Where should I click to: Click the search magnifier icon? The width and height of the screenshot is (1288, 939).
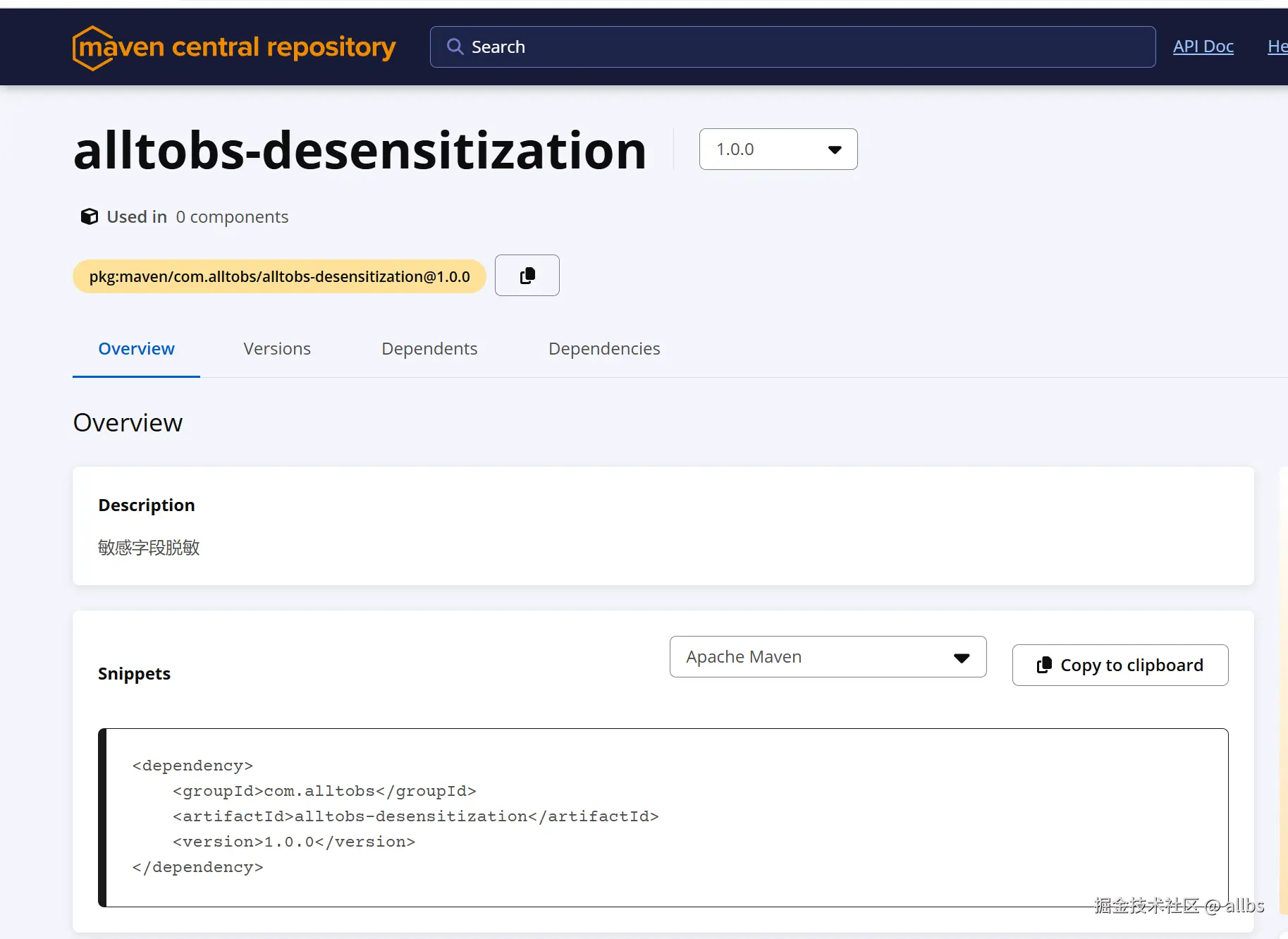pyautogui.click(x=455, y=47)
